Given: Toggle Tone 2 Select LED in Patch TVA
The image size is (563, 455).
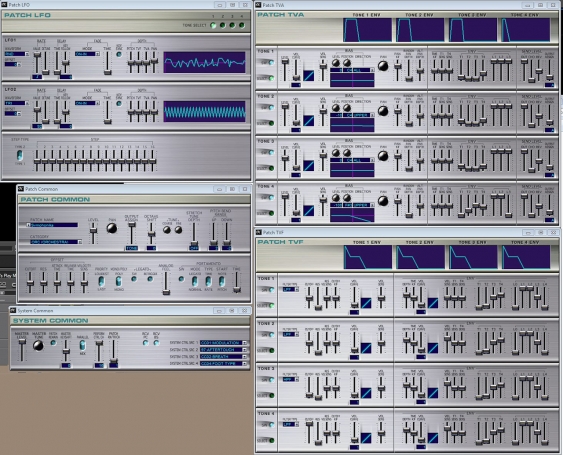Looking at the screenshot, I should point(271,123).
